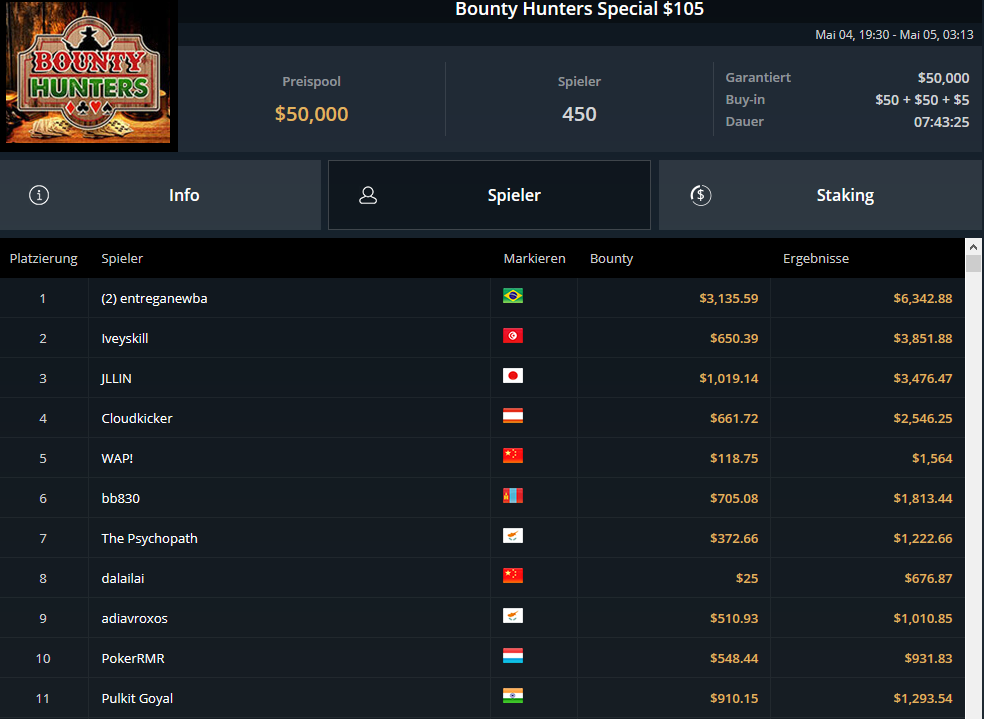984x719 pixels.
Task: Click bounty value $510.93
Action: (734, 619)
